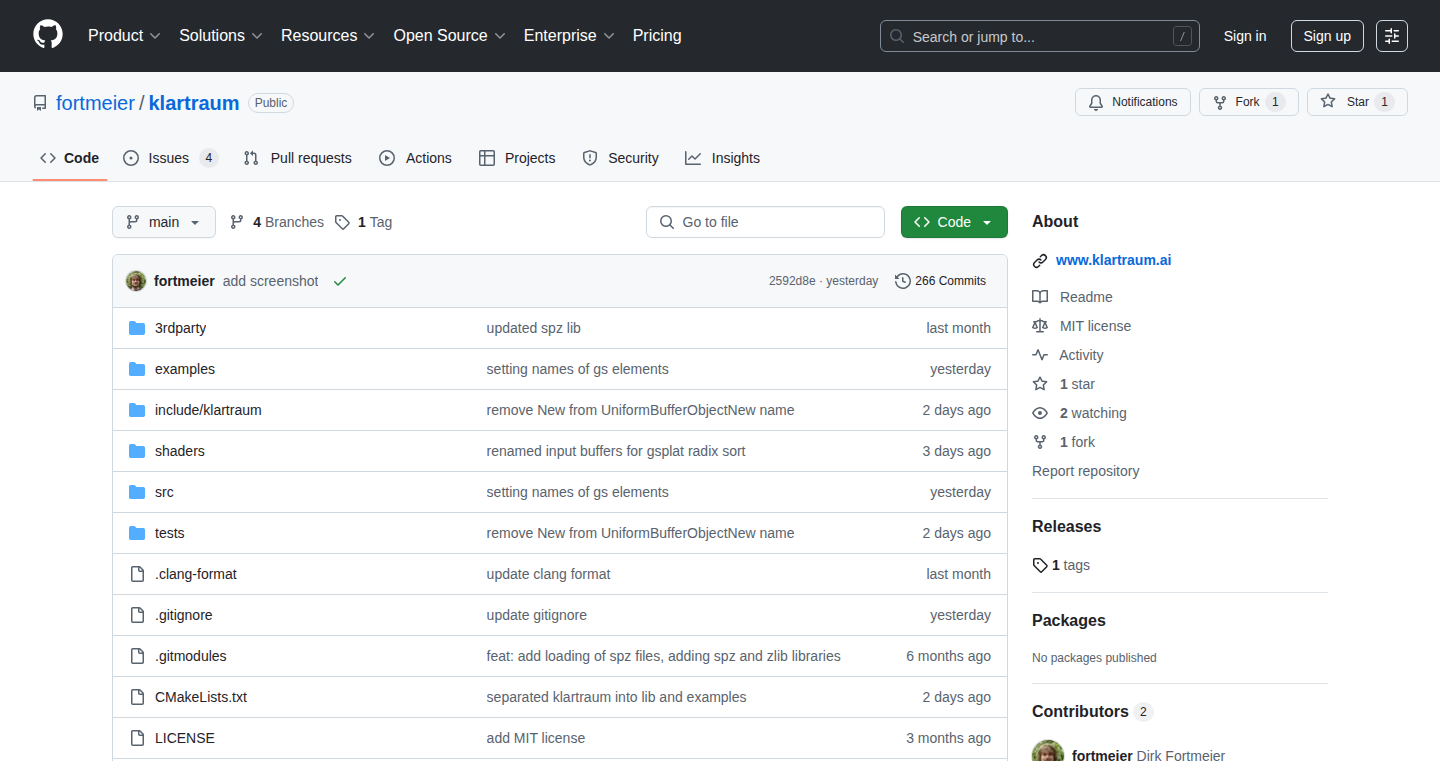The height and width of the screenshot is (761, 1440).
Task: Open separated klartraum into lib commit
Action: tap(617, 697)
